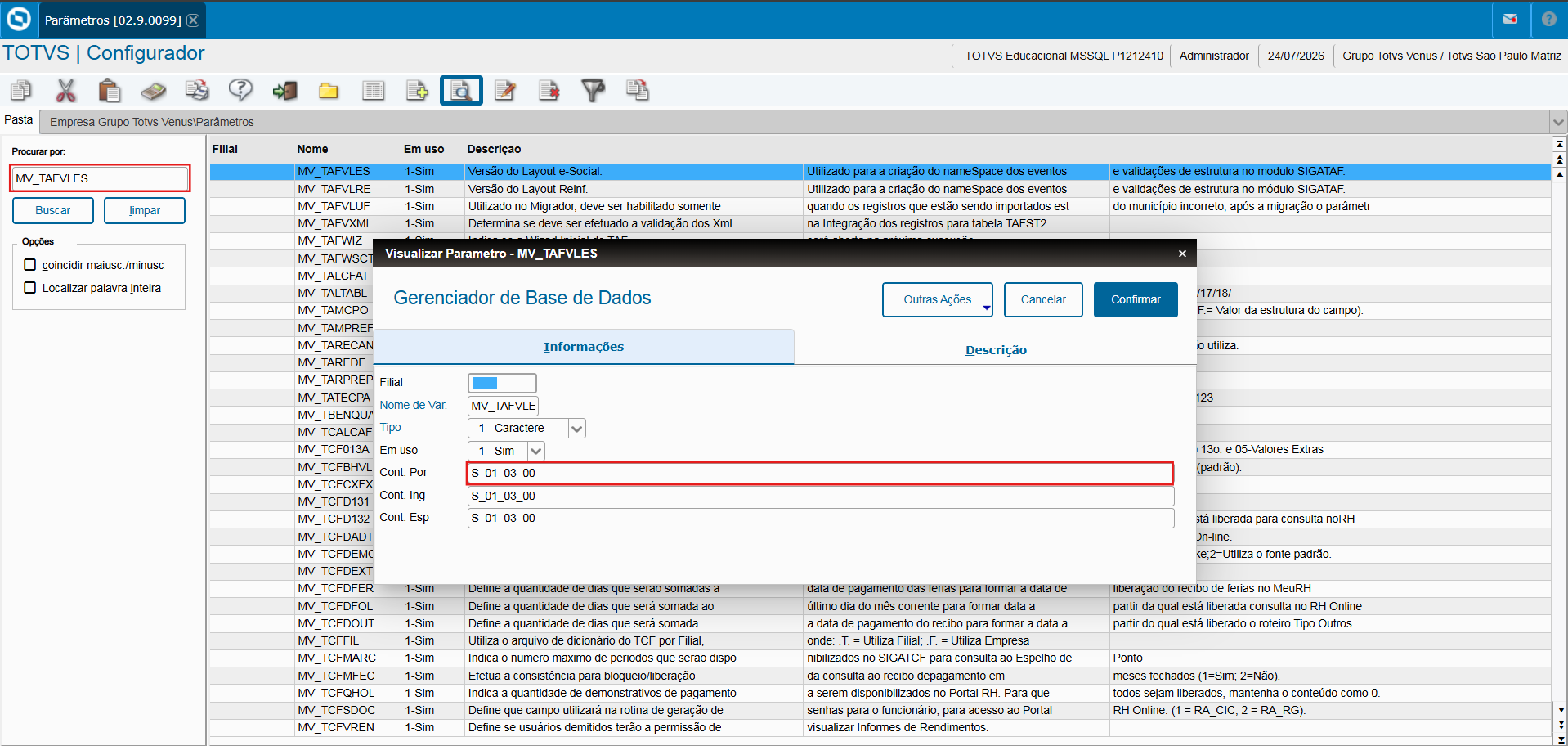Click the Nome de Var. field
The width and height of the screenshot is (1568, 746).
(x=503, y=406)
